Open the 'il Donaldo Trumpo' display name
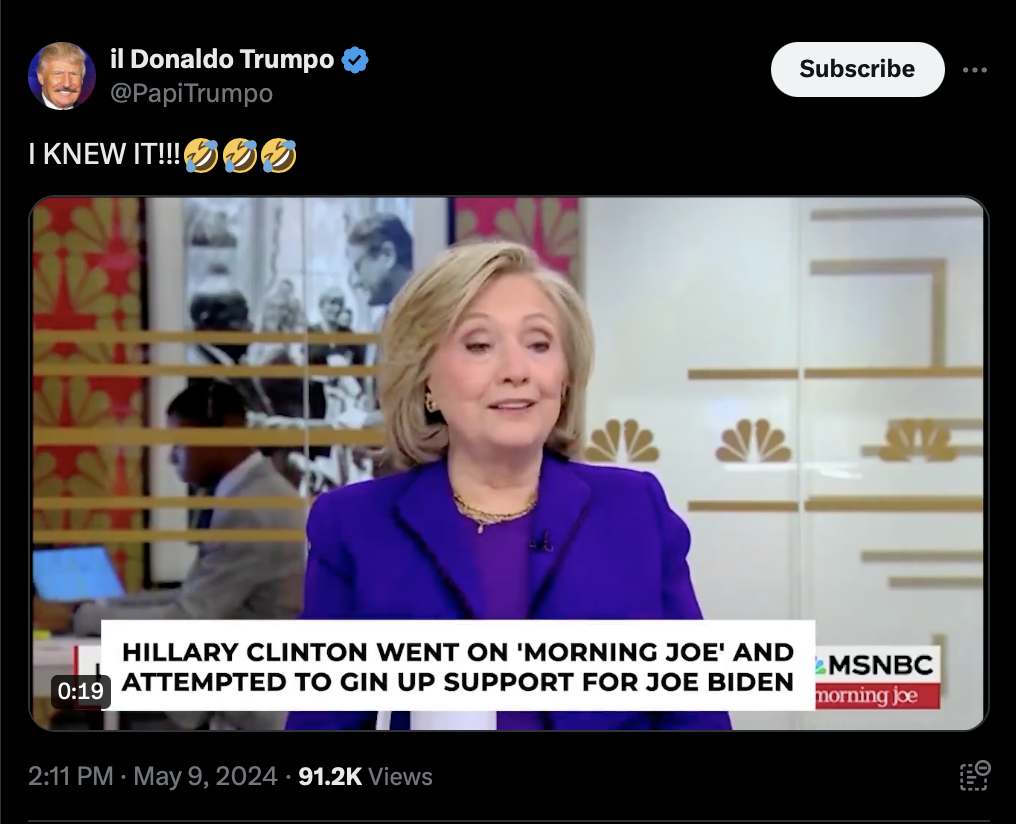This screenshot has width=1016, height=824. click(222, 60)
